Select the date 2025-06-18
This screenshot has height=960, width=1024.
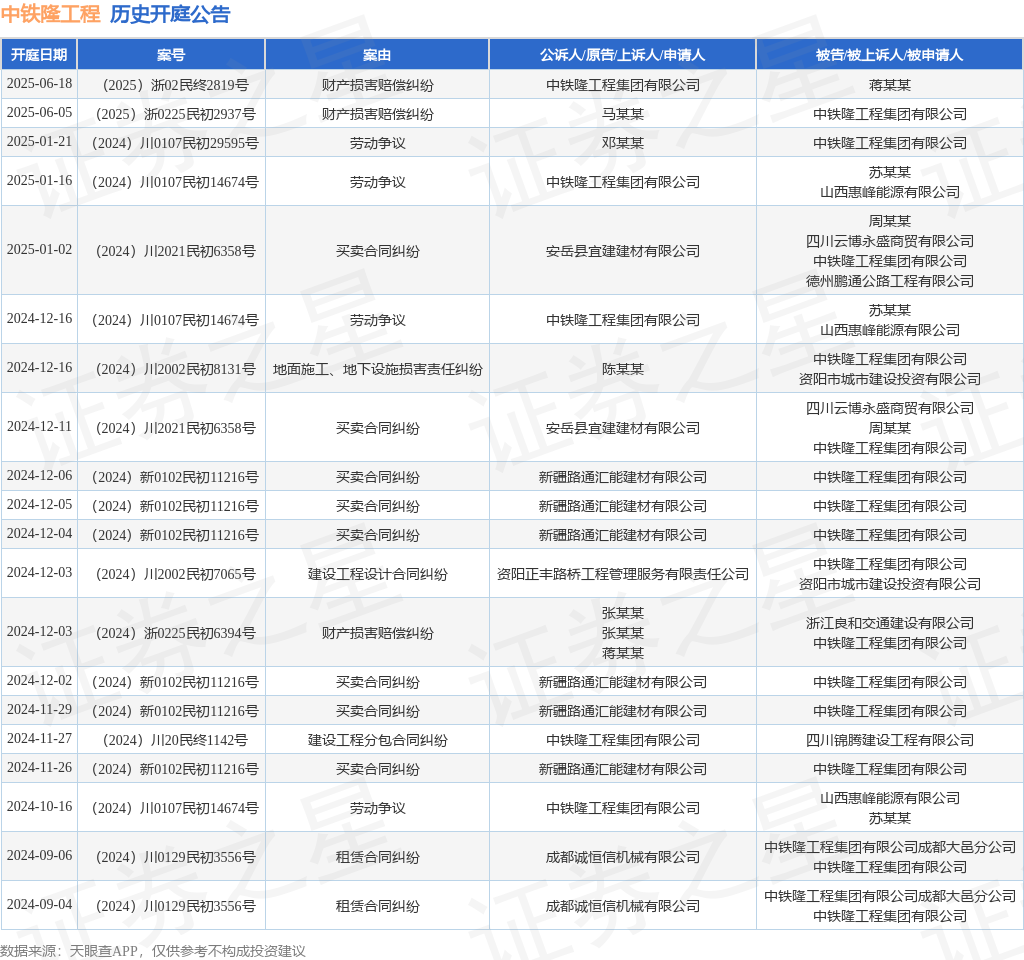point(39,84)
